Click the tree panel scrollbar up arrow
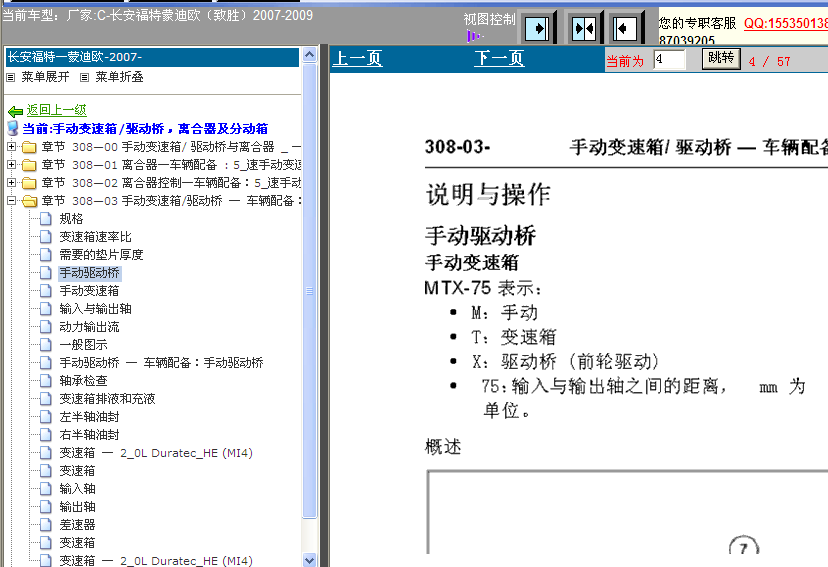 (309, 54)
